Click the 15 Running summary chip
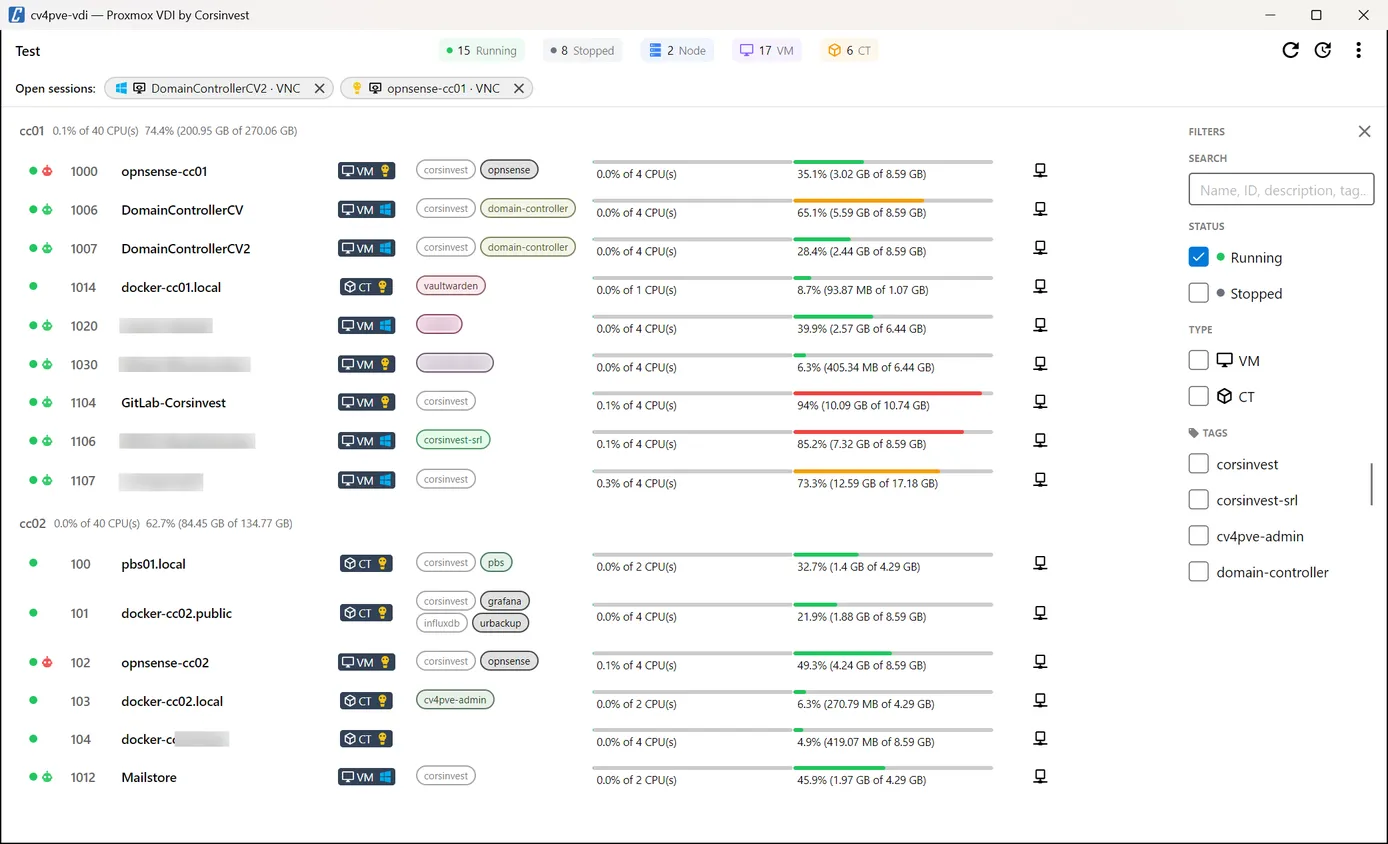The width and height of the screenshot is (1388, 844). point(481,50)
